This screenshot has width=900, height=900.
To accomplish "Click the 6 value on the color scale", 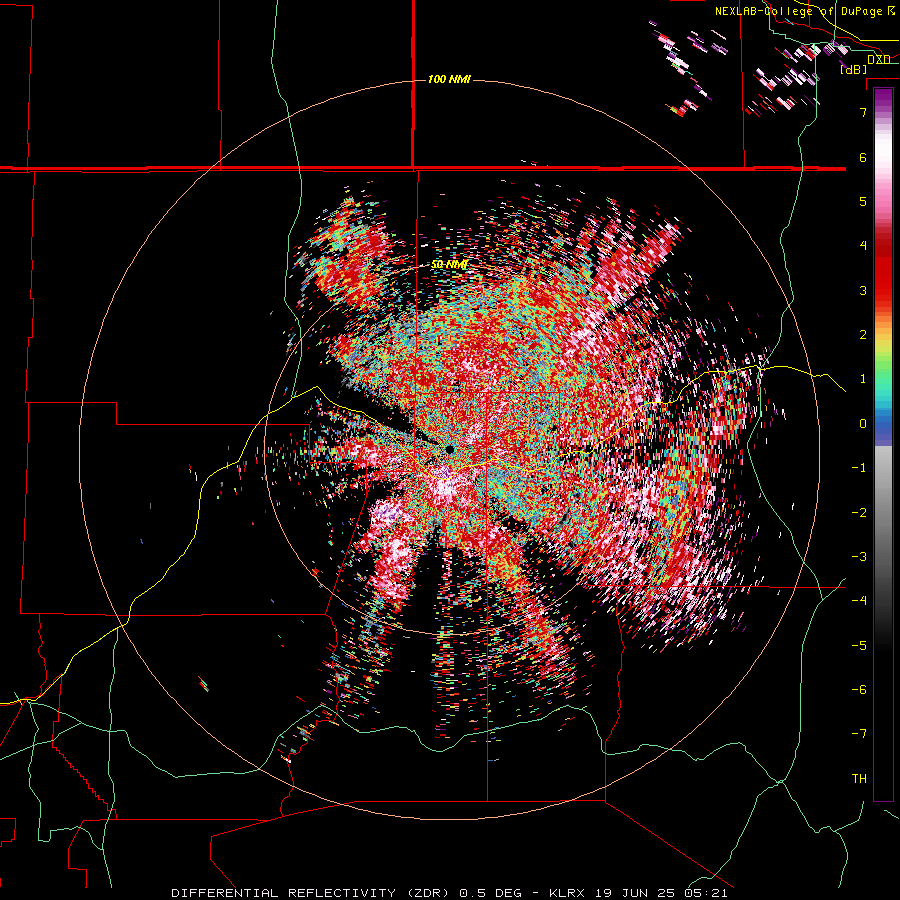I will point(863,157).
